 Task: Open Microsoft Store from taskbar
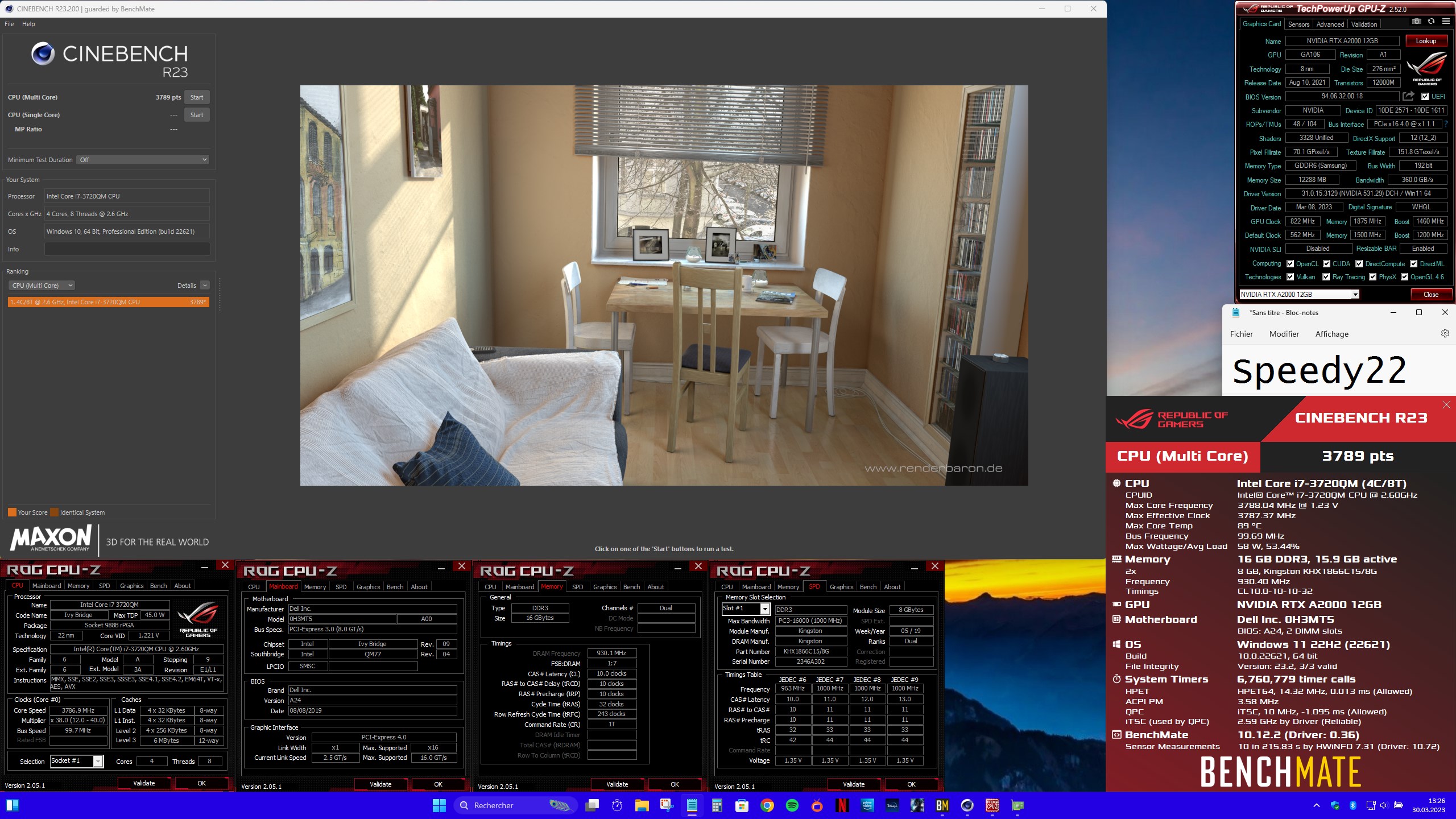click(x=742, y=805)
